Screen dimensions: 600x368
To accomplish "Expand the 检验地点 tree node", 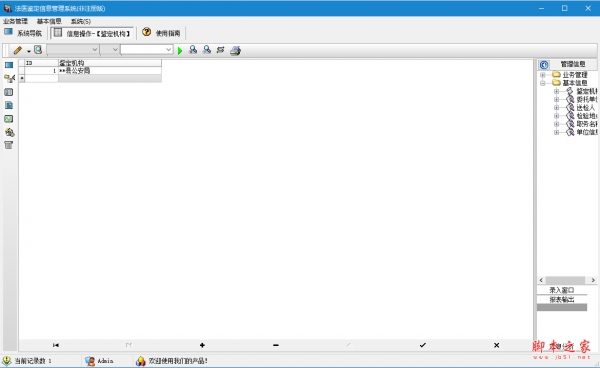I will (x=556, y=116).
